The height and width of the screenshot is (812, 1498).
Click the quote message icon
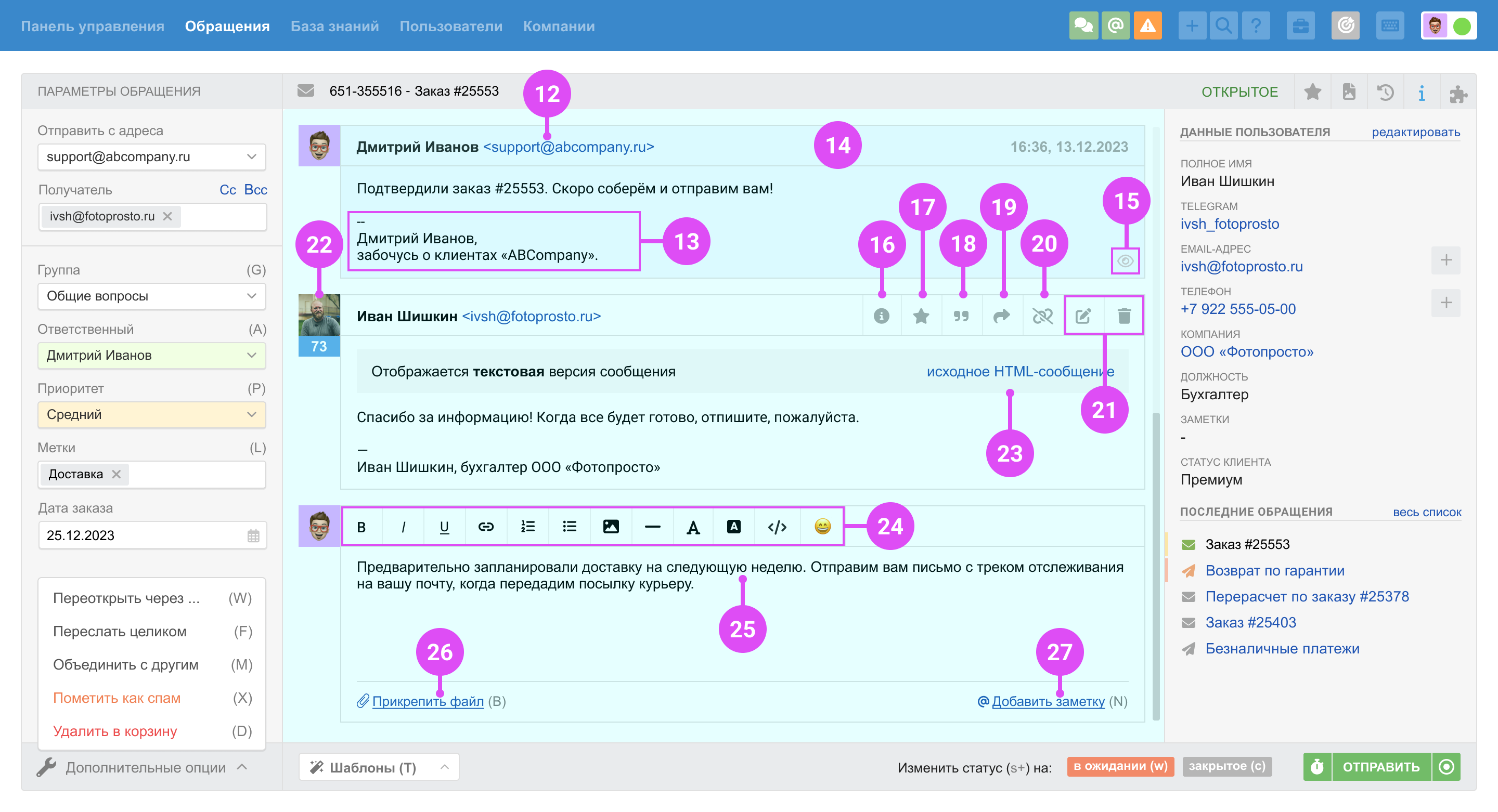tap(961, 316)
